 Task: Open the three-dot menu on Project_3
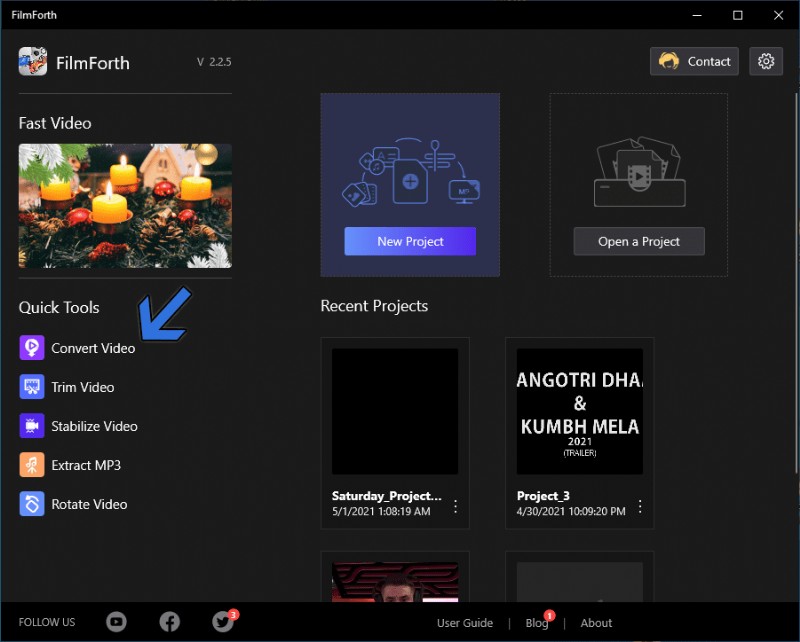[x=640, y=506]
